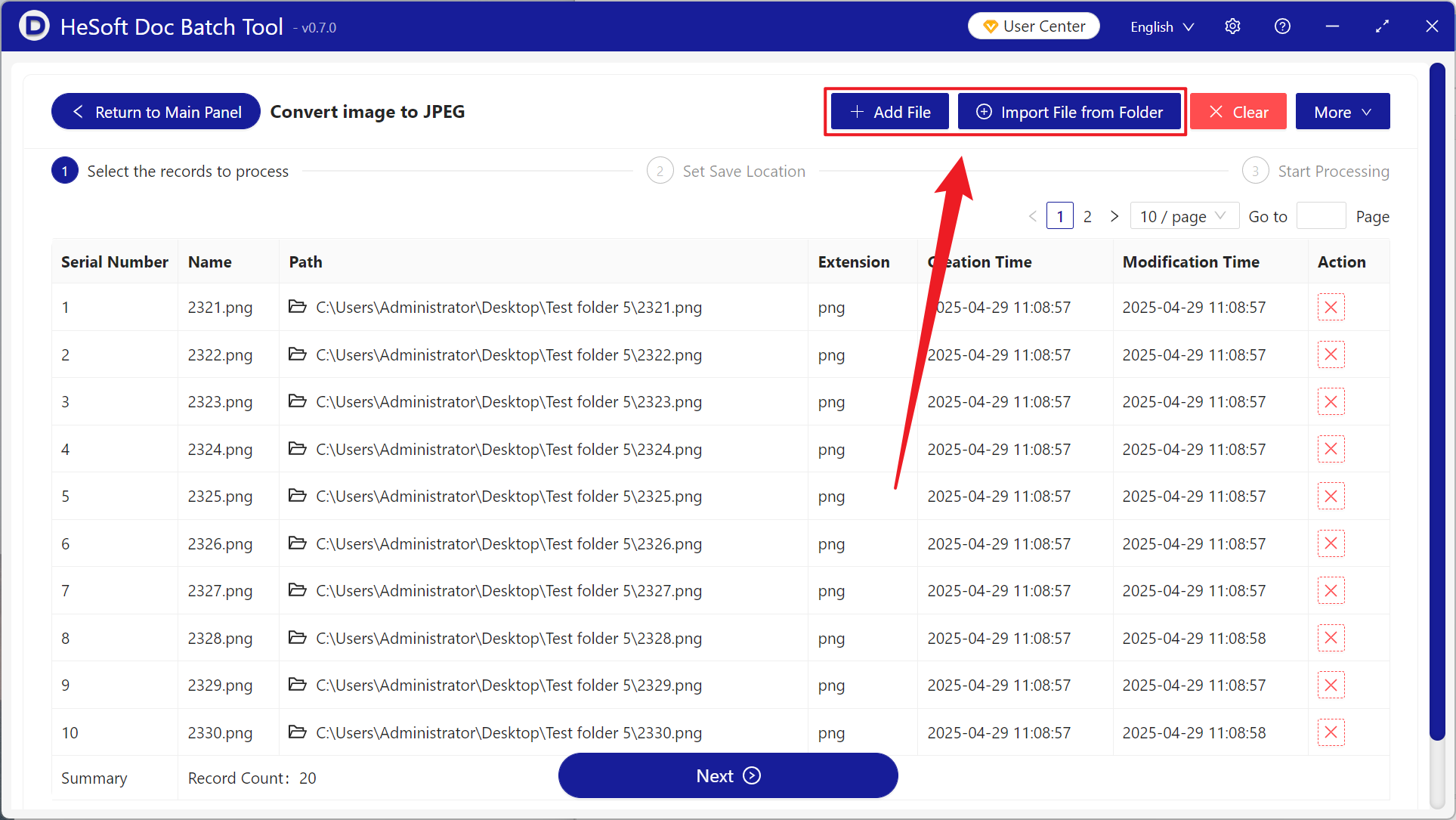Open the help question mark icon
The width and height of the screenshot is (1456, 820).
(x=1282, y=26)
